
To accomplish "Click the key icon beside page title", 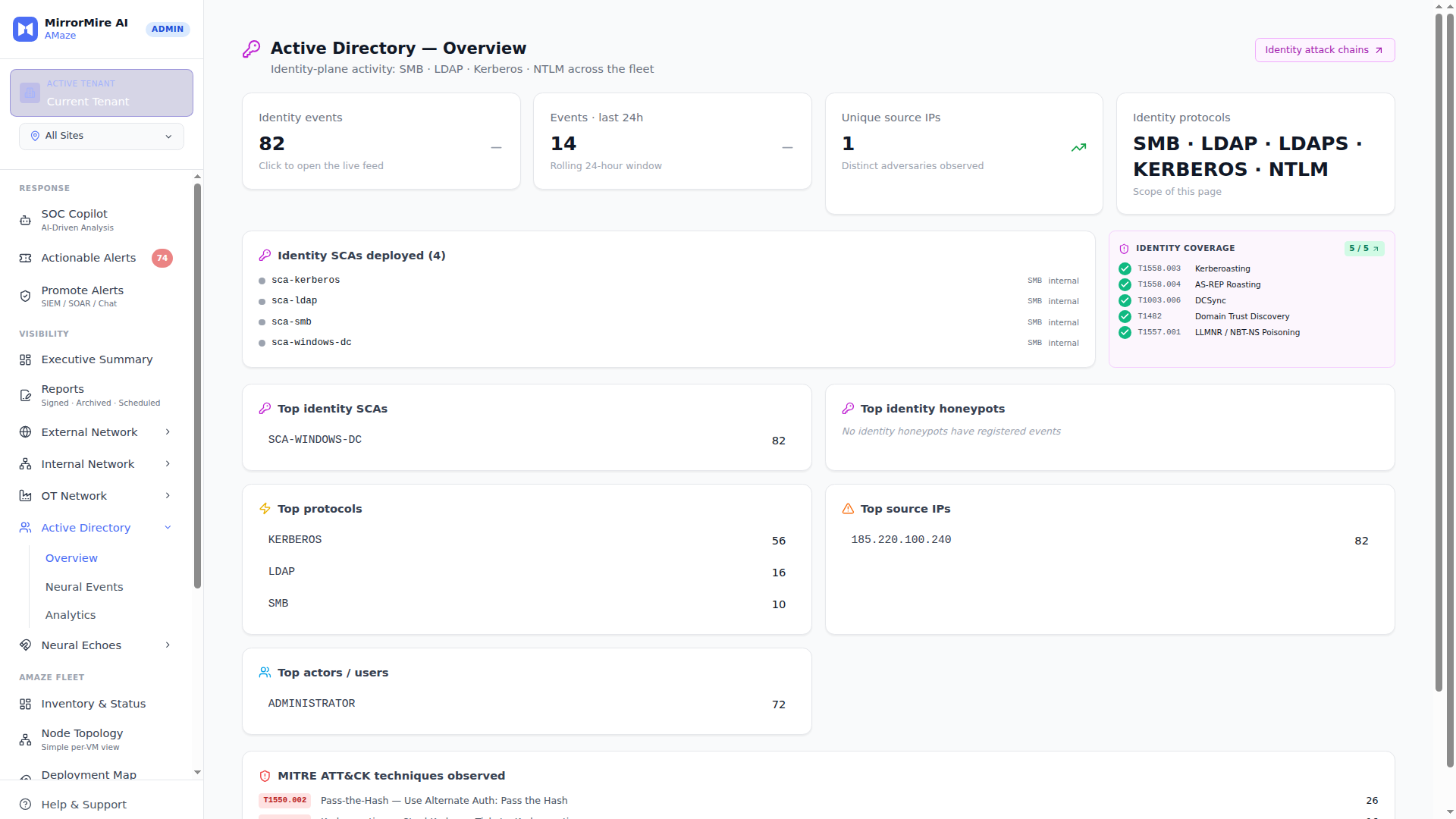I will click(251, 49).
